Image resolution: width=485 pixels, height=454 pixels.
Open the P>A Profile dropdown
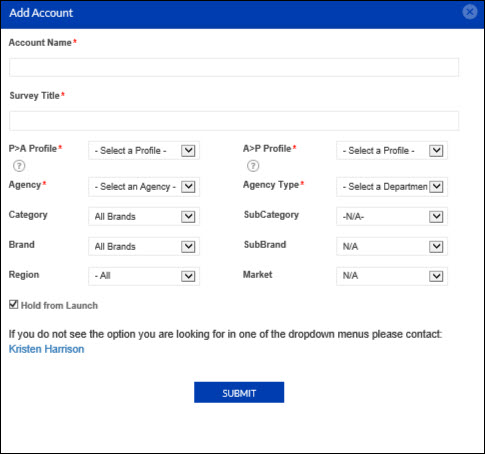coord(144,151)
